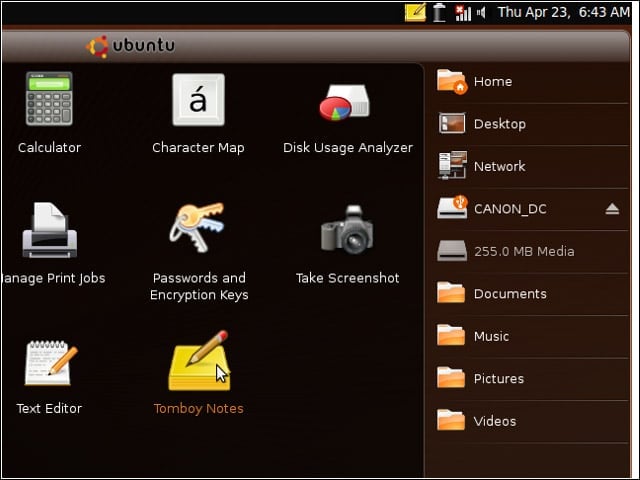Click the Take Screenshot camera icon
Screen dimensions: 640x480
point(347,230)
